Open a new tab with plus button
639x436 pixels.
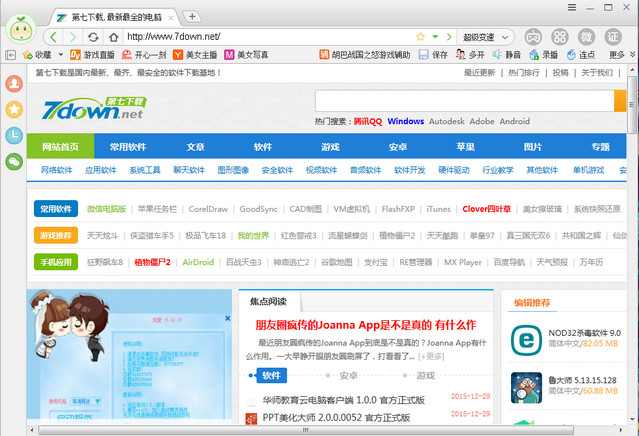pyautogui.click(x=193, y=16)
